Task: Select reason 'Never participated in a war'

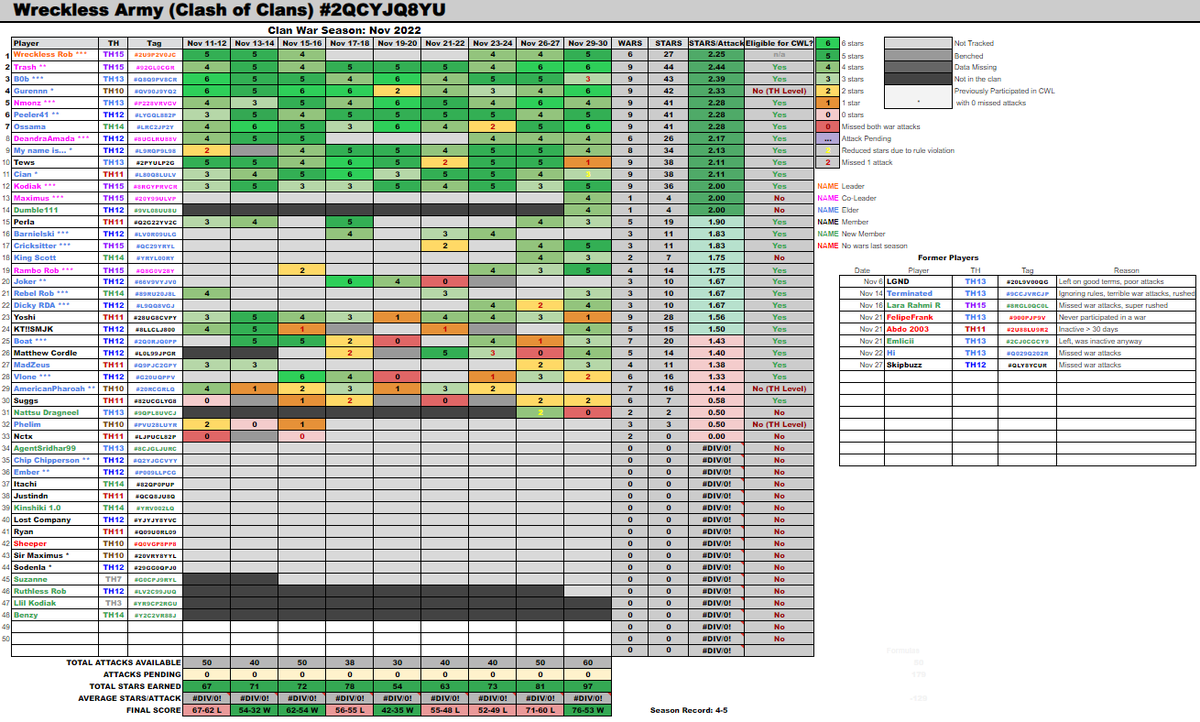Action: (1102, 317)
